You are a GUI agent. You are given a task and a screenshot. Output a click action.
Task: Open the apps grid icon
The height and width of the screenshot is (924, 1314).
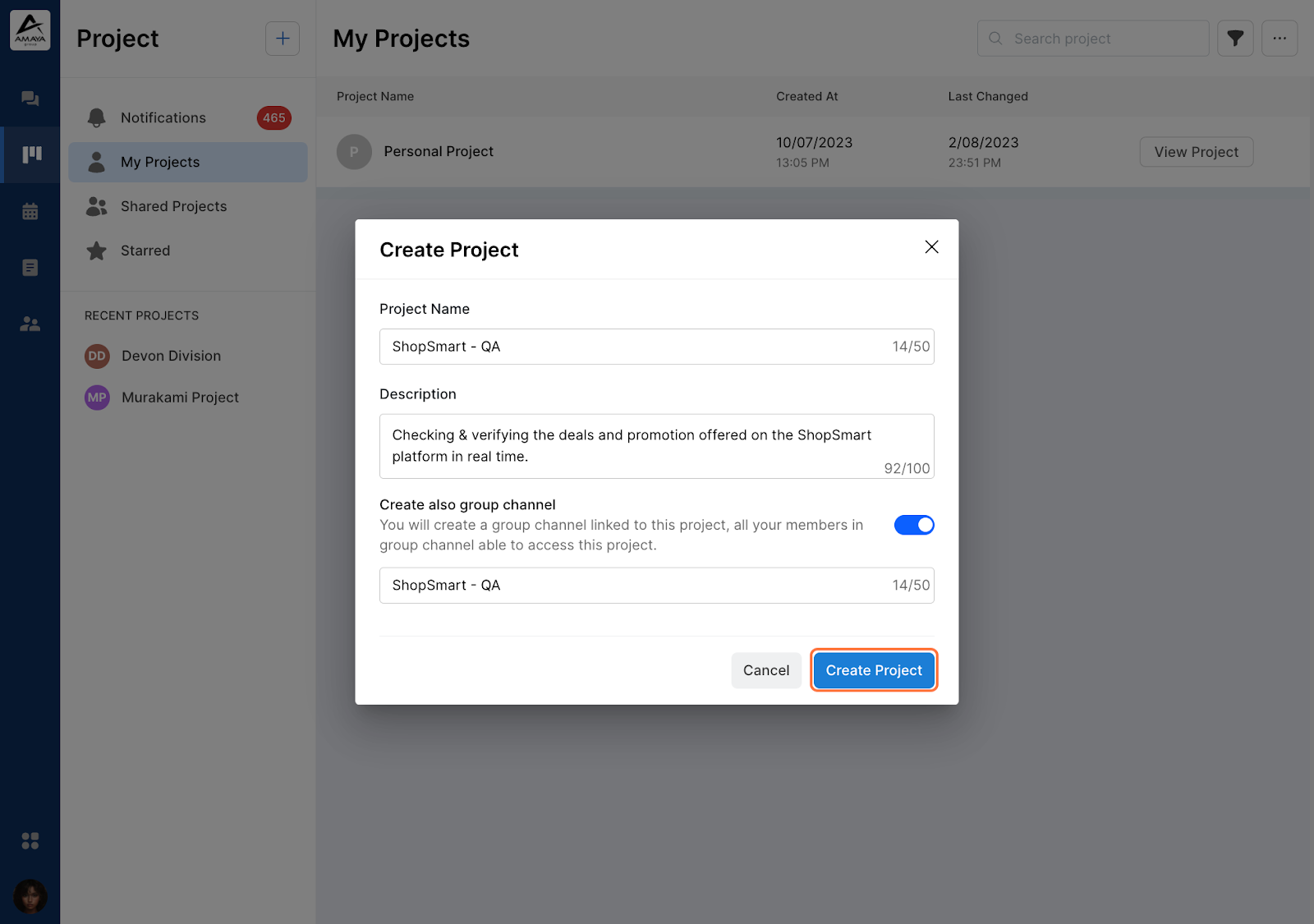pyautogui.click(x=30, y=840)
